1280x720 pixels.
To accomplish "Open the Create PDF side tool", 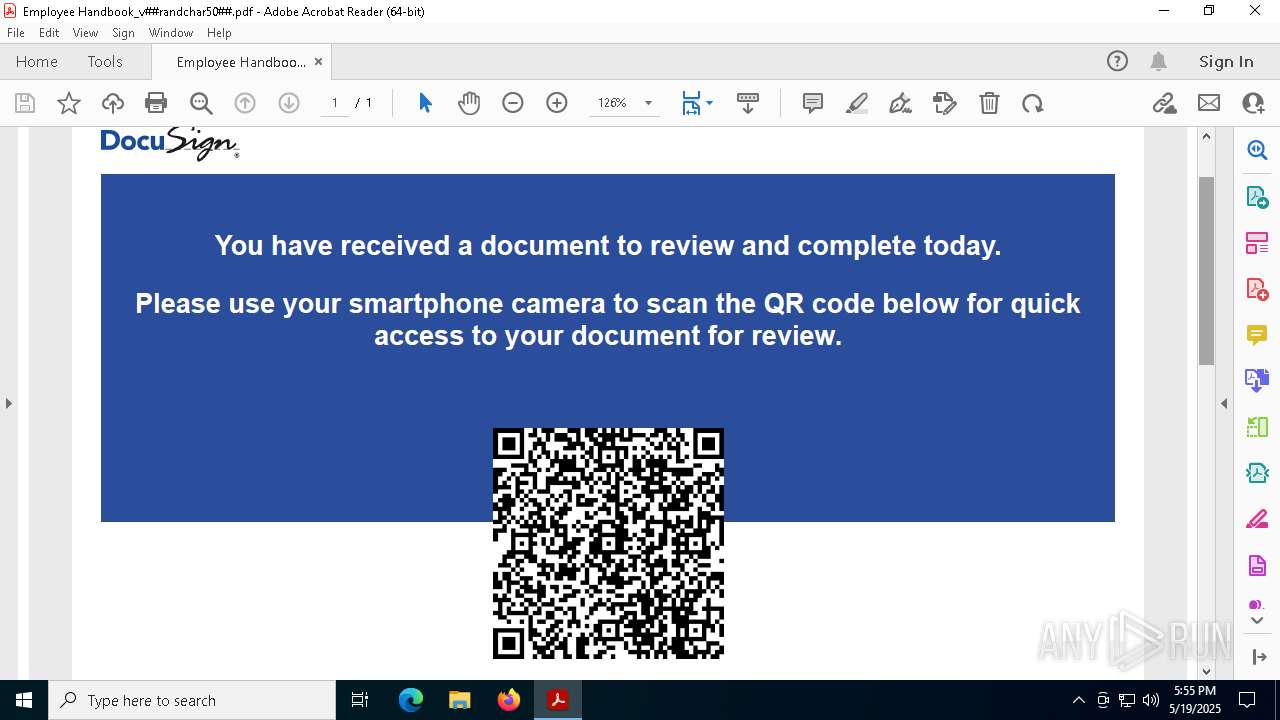I will 1257,289.
